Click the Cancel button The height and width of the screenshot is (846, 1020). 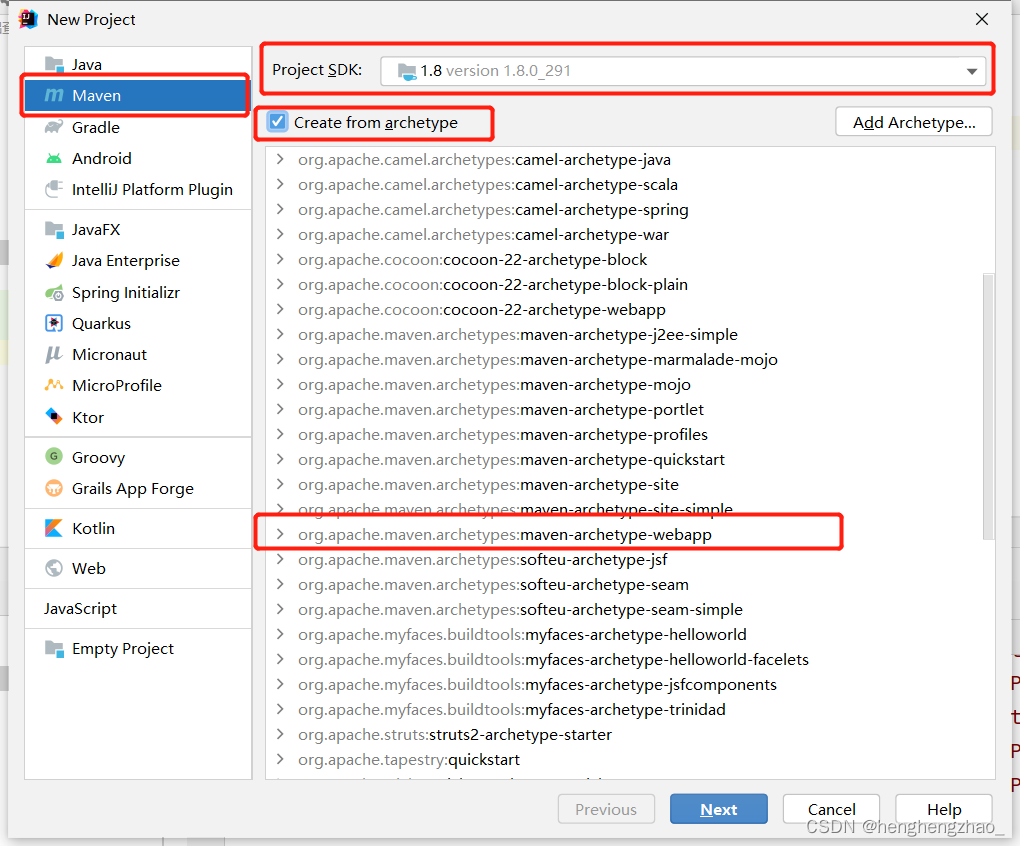(x=831, y=809)
